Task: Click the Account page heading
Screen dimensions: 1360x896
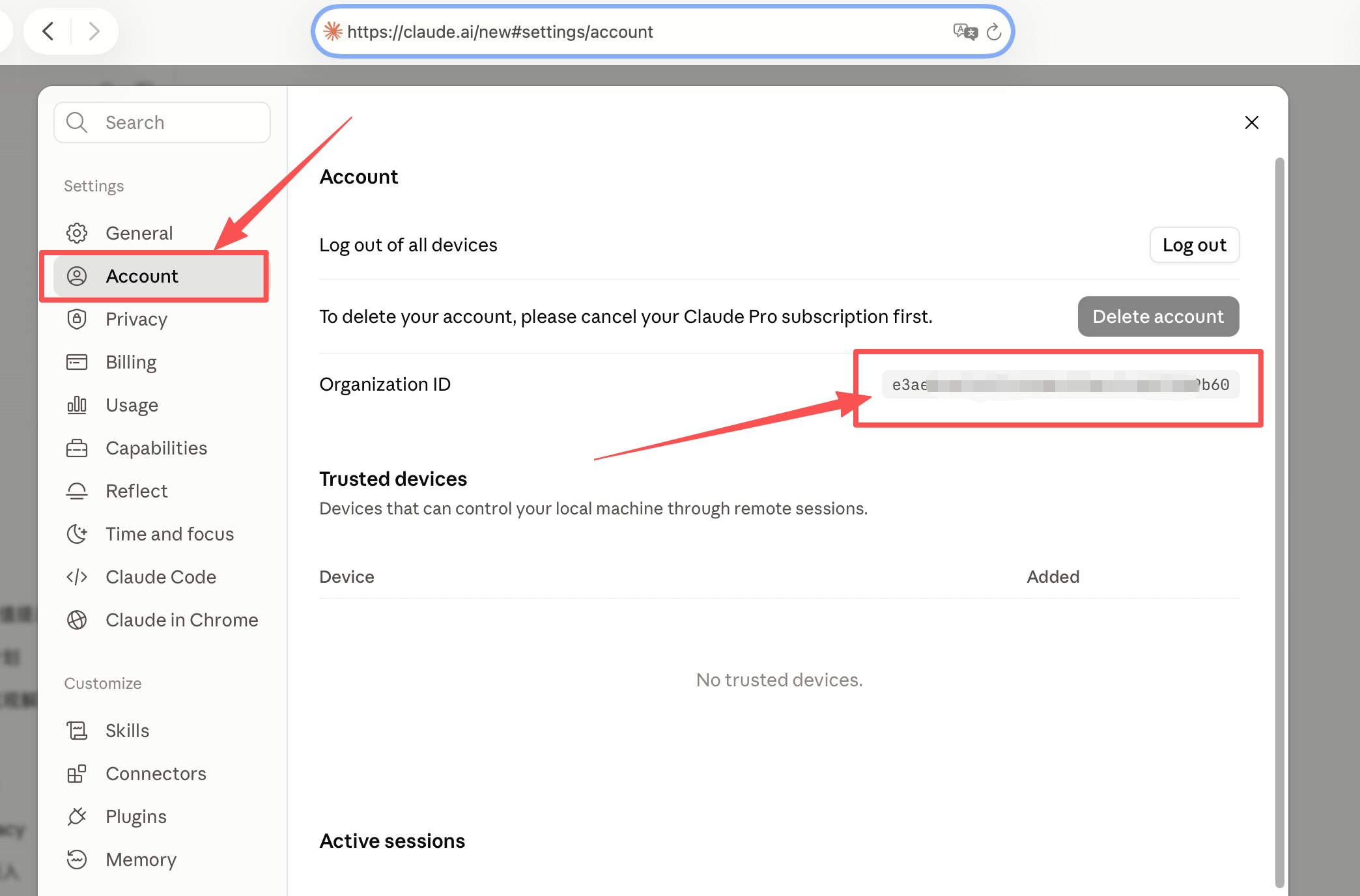Action: point(358,177)
